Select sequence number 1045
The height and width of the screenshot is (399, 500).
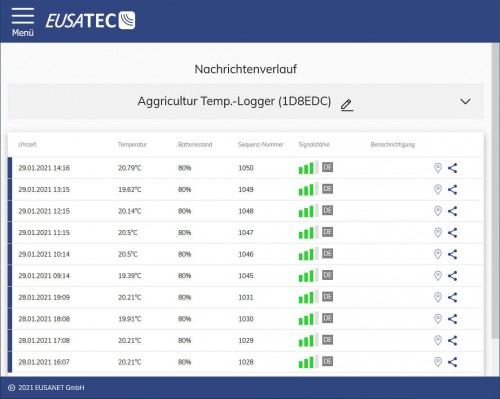246,276
